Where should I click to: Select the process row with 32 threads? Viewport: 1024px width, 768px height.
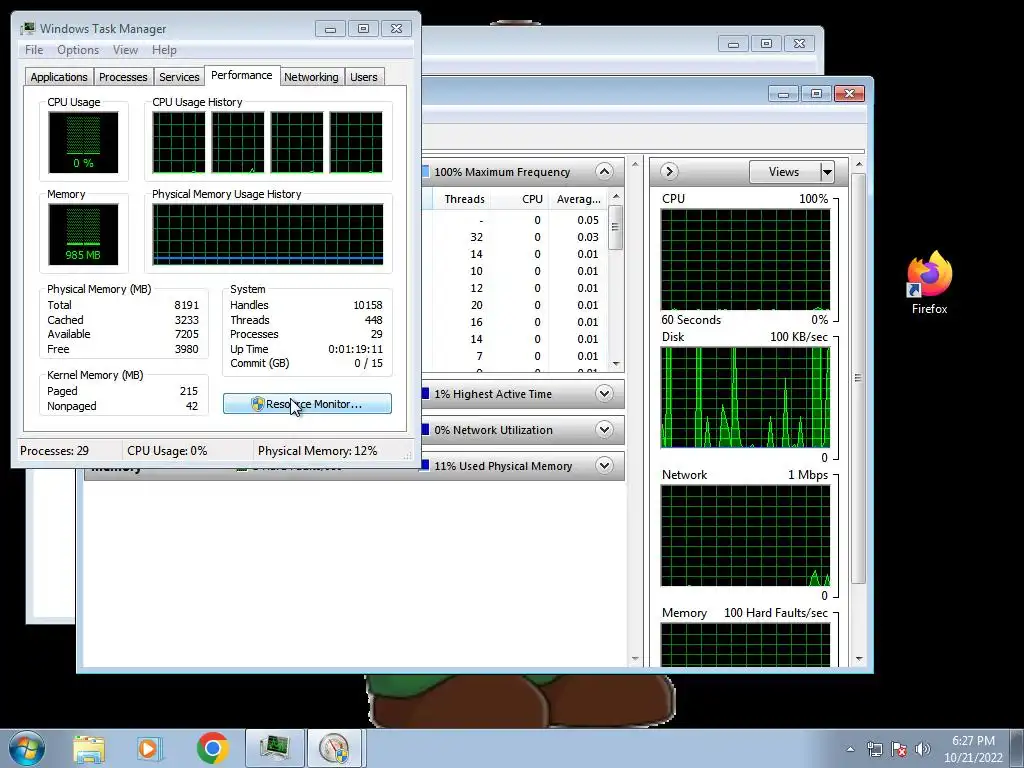(515, 237)
